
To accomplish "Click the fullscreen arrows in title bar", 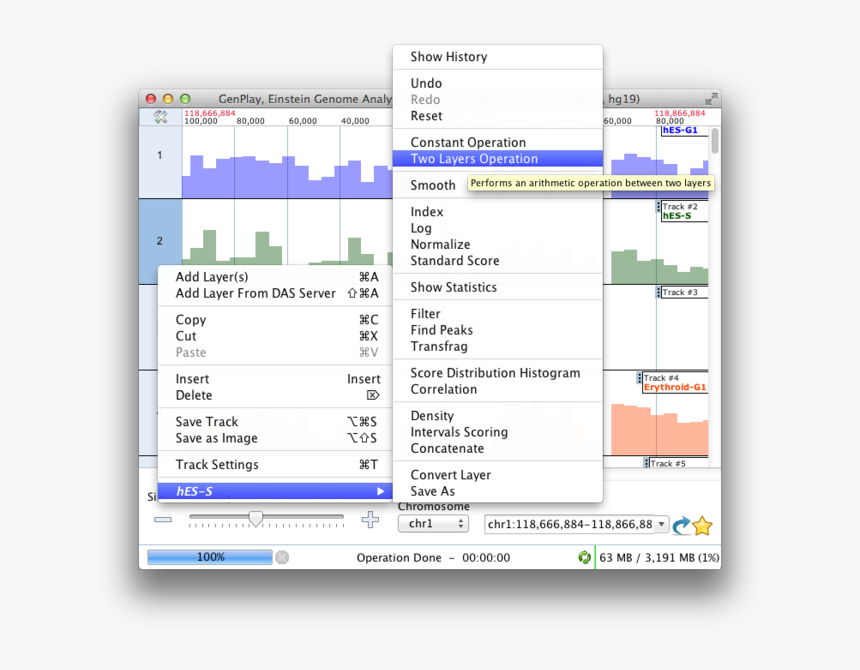I will tap(711, 99).
